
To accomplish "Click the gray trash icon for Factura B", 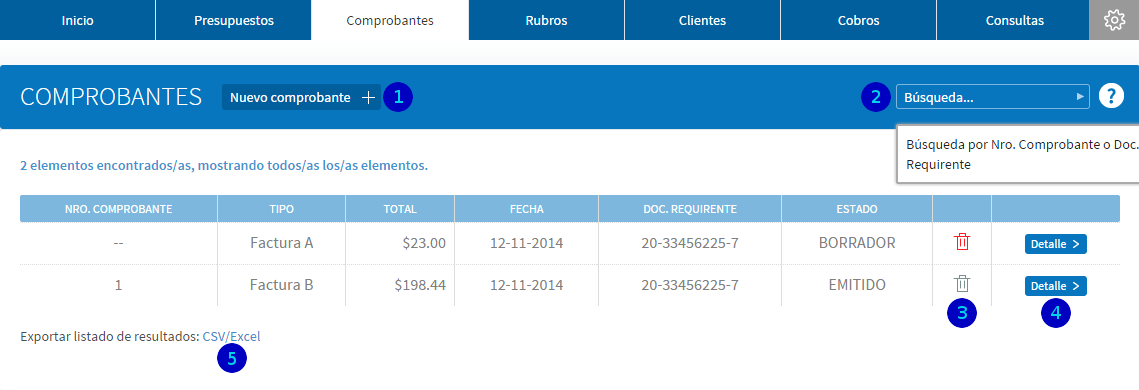I will 962,285.
